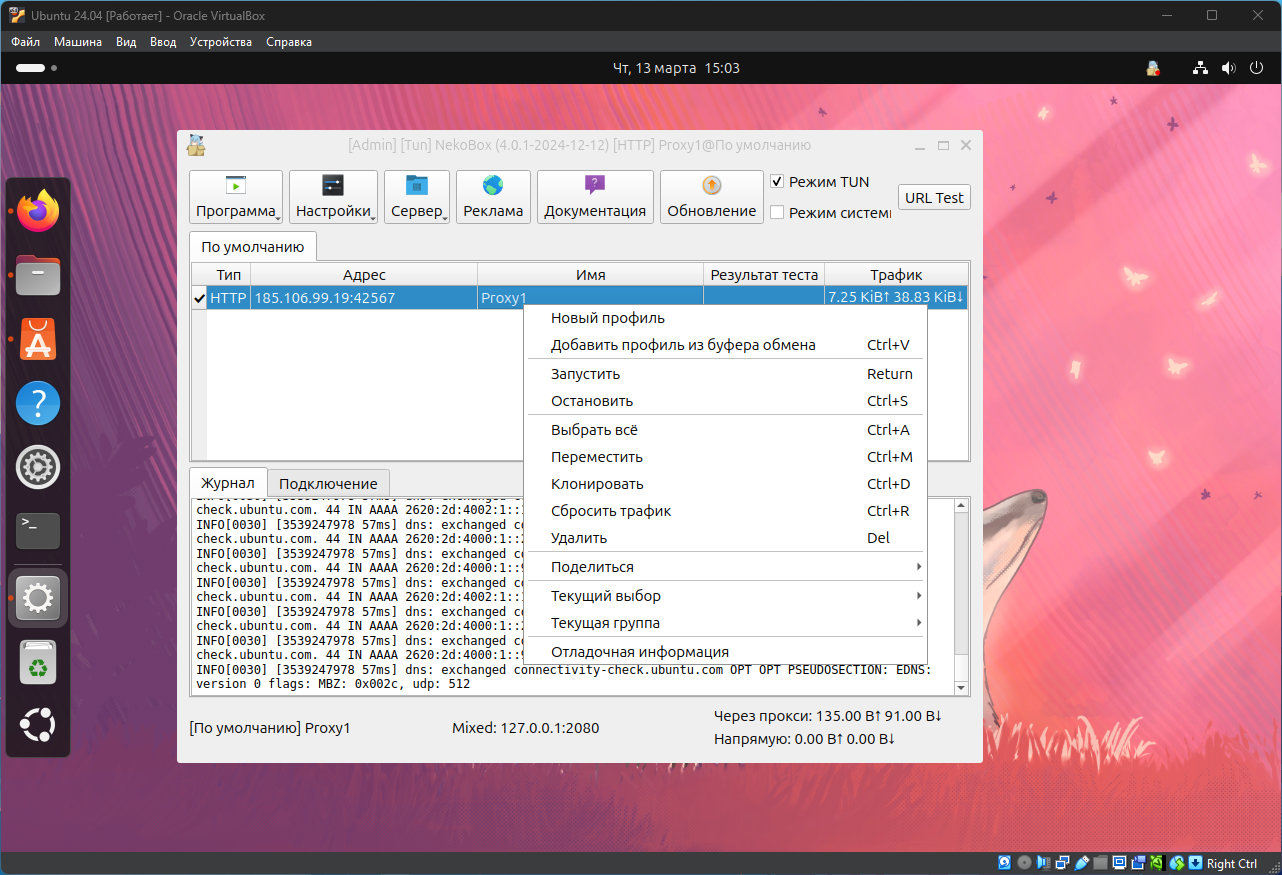1282x875 pixels.
Task: Switch to the Подключение tab
Action: click(328, 483)
